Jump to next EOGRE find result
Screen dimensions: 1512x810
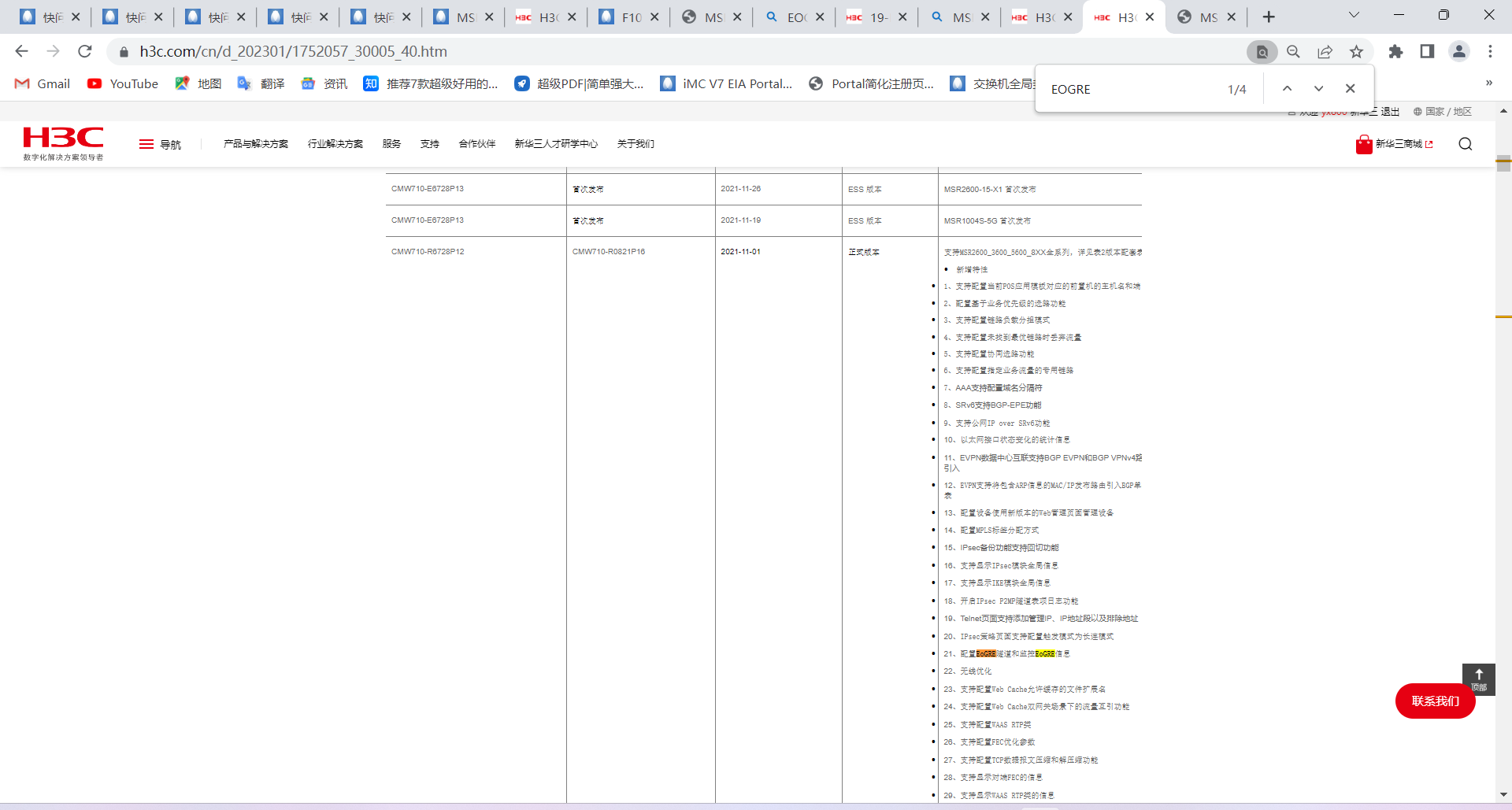click(1318, 89)
